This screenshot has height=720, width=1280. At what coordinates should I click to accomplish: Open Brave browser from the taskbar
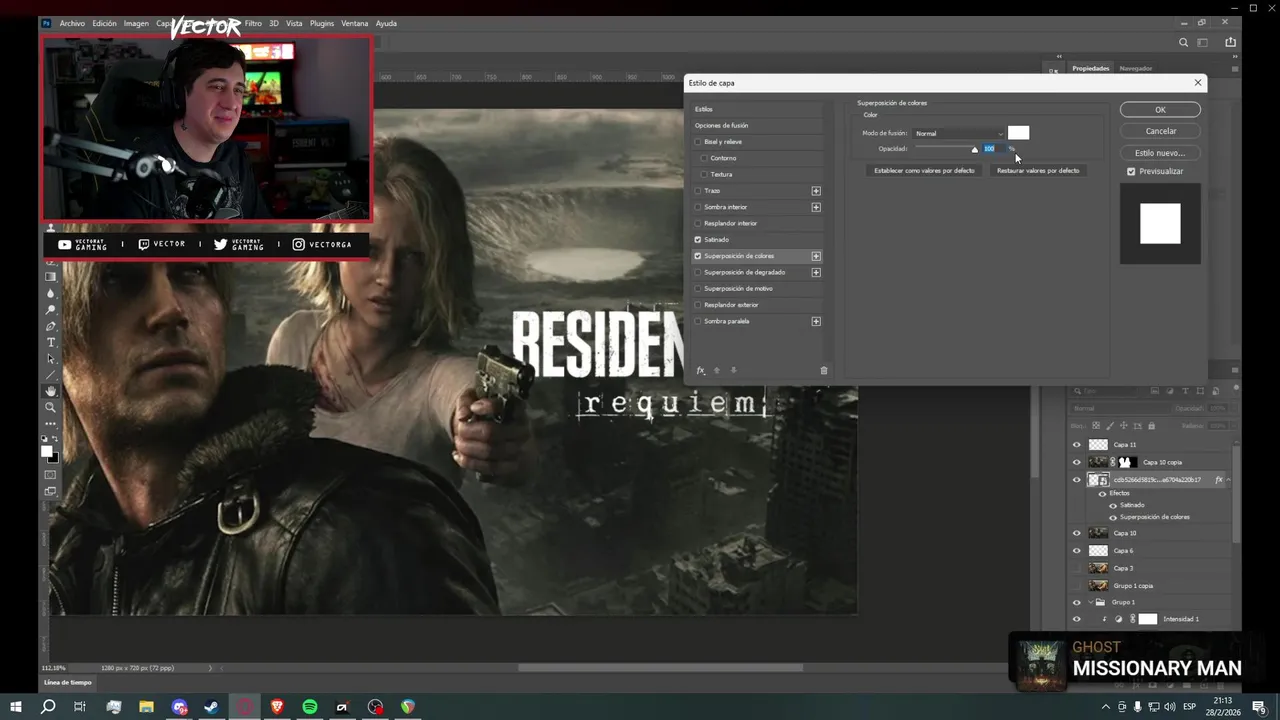click(x=277, y=707)
